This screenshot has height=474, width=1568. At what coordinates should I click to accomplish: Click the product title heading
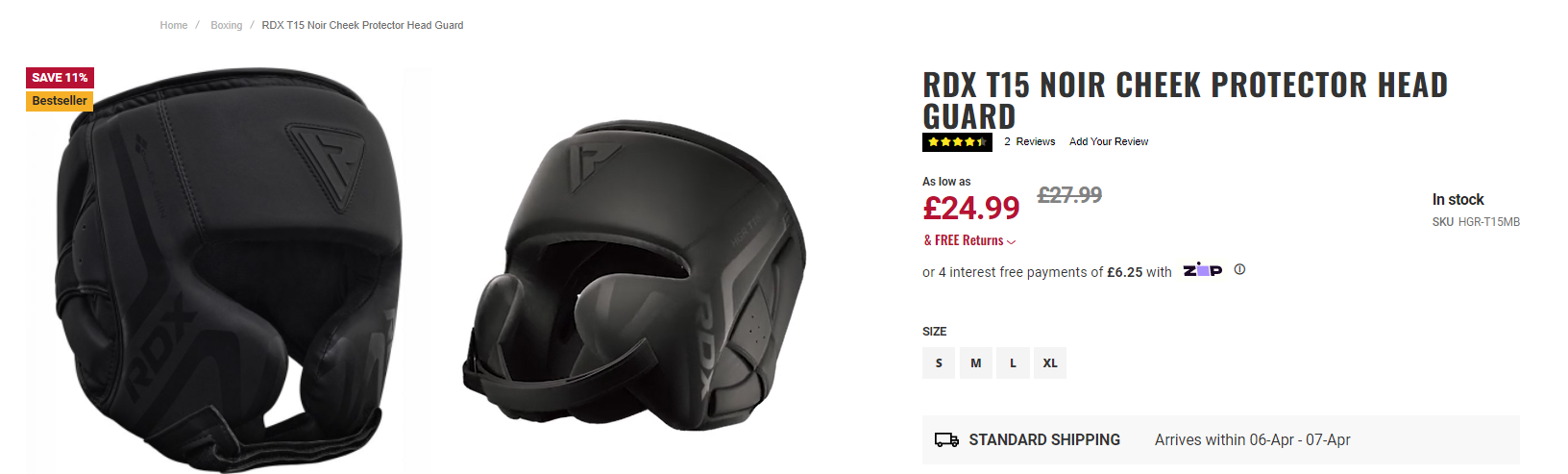pyautogui.click(x=1184, y=100)
